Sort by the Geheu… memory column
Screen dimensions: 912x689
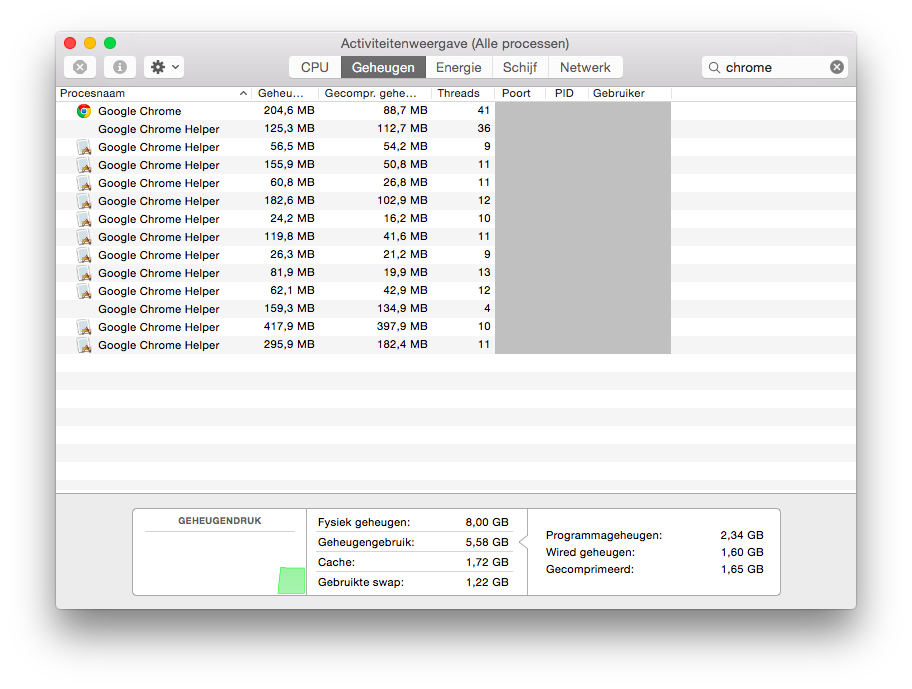coord(285,94)
